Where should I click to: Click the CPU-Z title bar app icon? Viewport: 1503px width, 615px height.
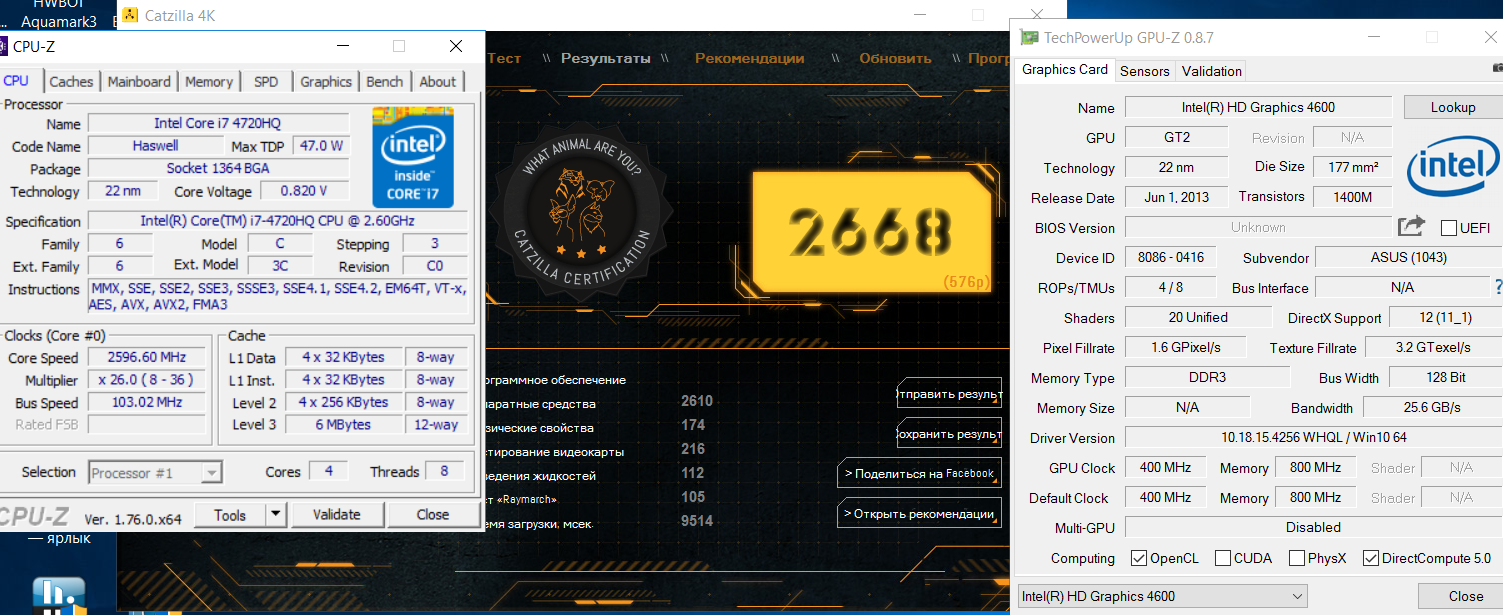coord(3,46)
